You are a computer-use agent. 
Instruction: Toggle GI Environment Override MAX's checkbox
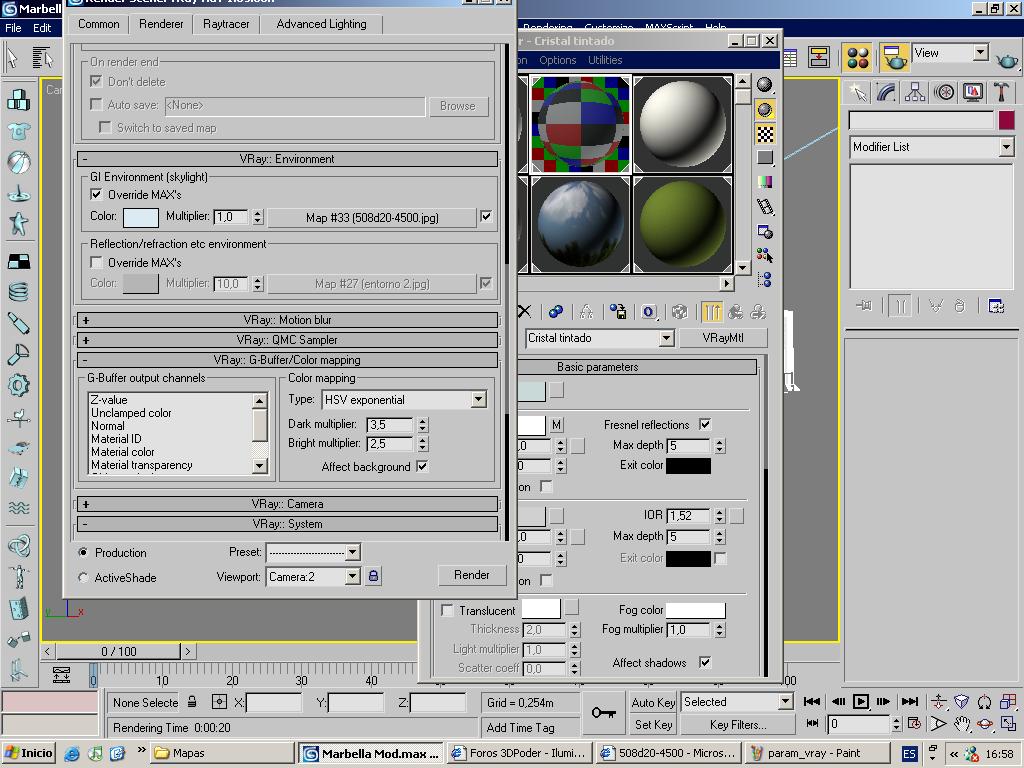click(96, 194)
